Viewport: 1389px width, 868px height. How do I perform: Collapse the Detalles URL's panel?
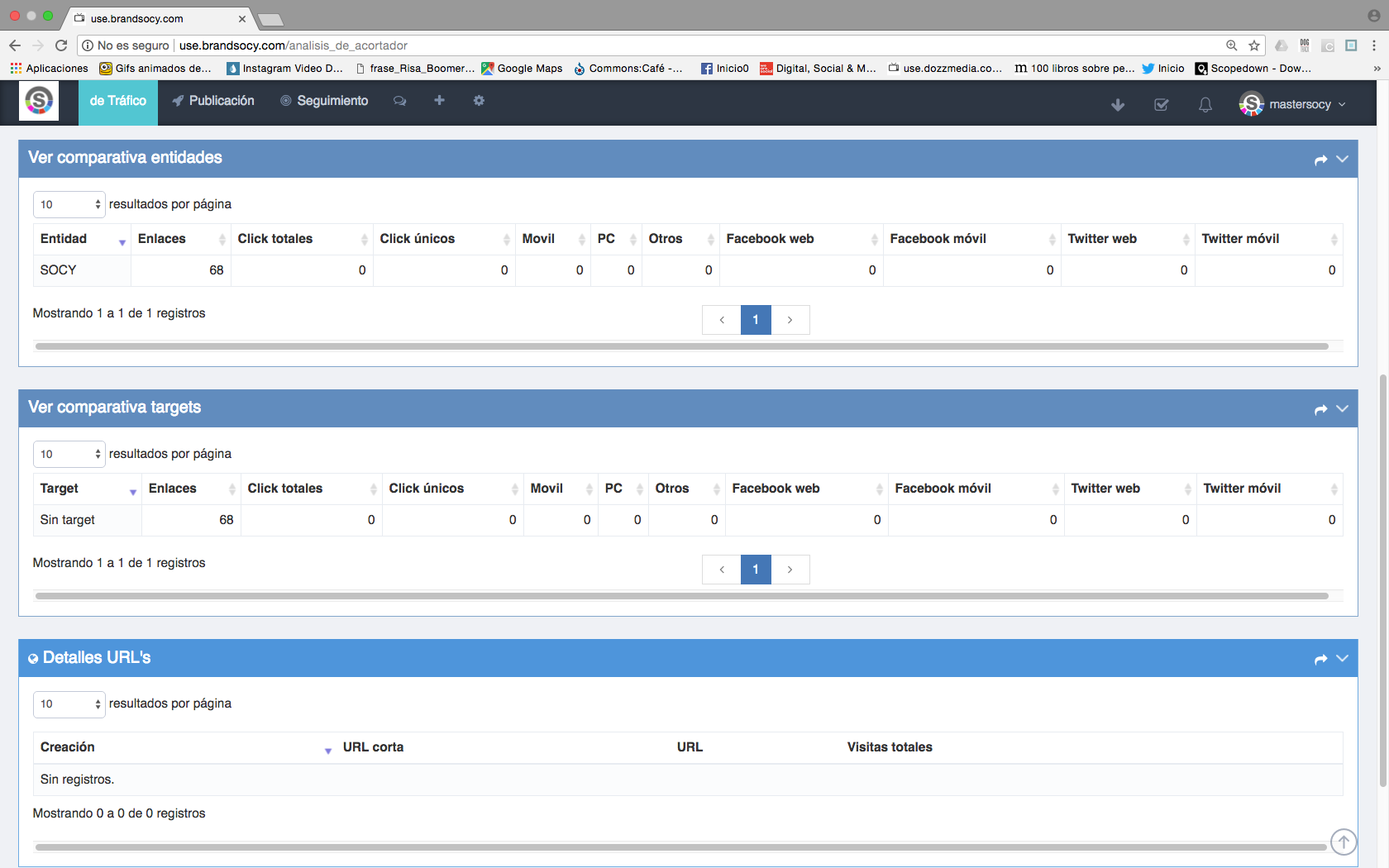point(1342,658)
